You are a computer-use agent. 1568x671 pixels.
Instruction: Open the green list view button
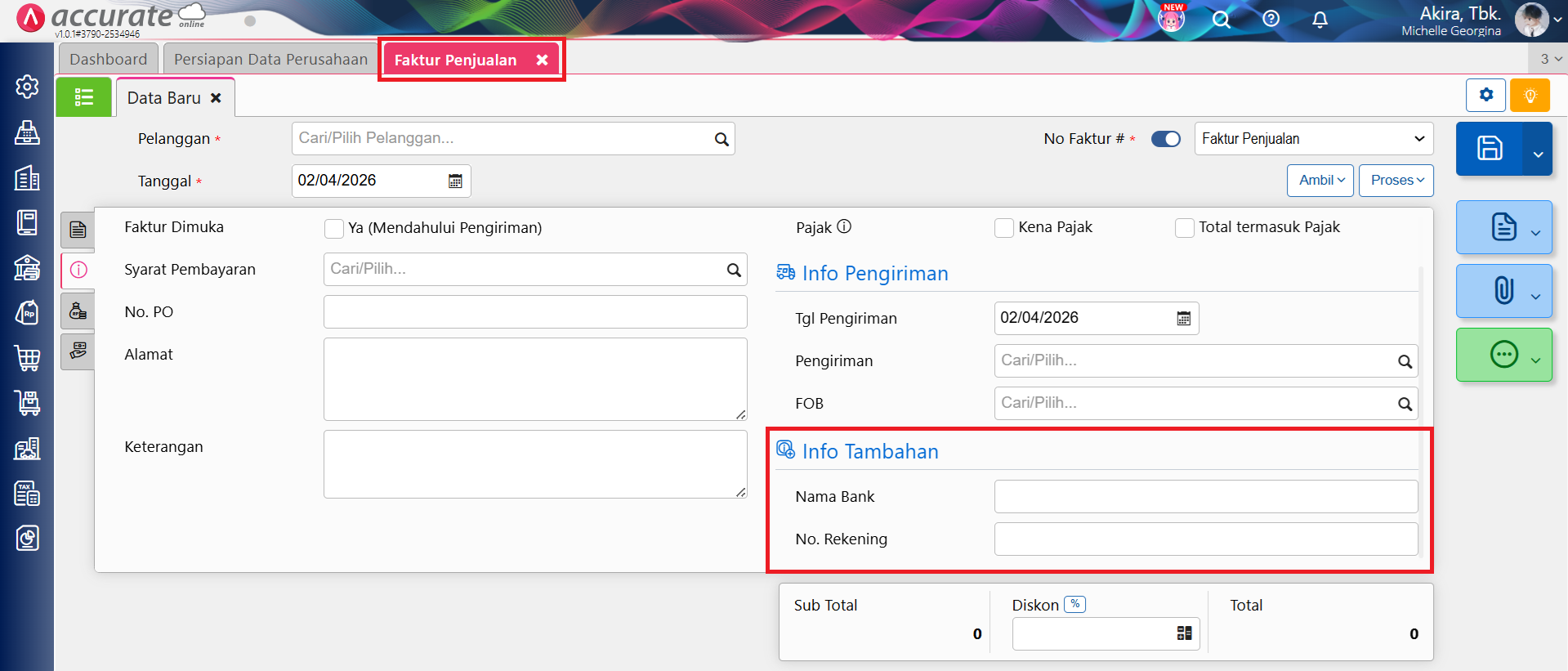[83, 98]
